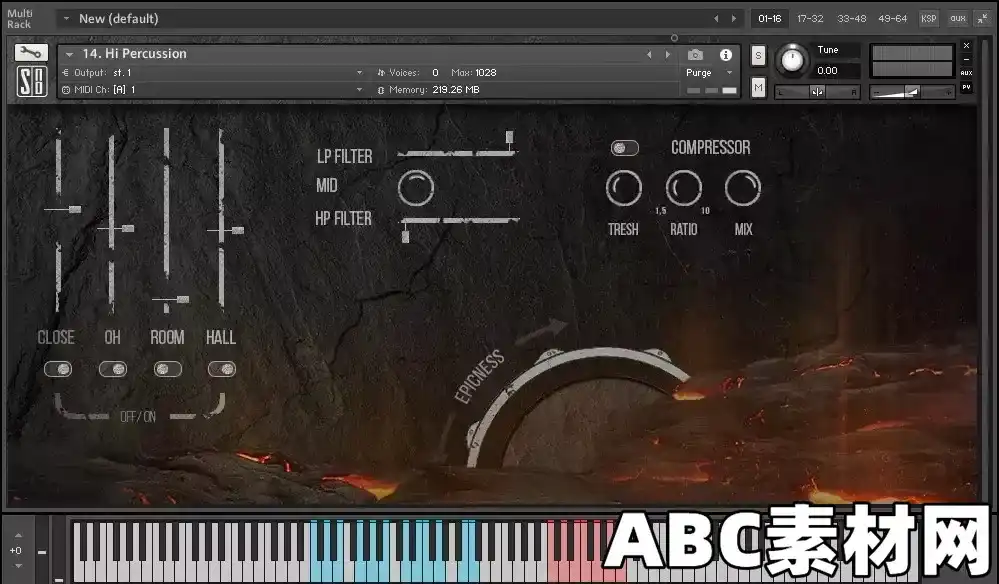The width and height of the screenshot is (999, 584).
Task: Enable the HALL mic toggle
Action: 222,369
